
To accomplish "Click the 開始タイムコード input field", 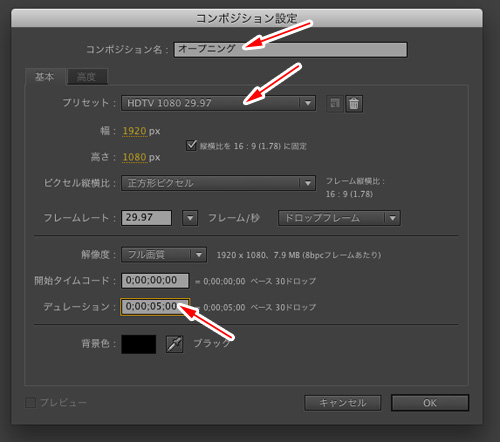I will 155,280.
